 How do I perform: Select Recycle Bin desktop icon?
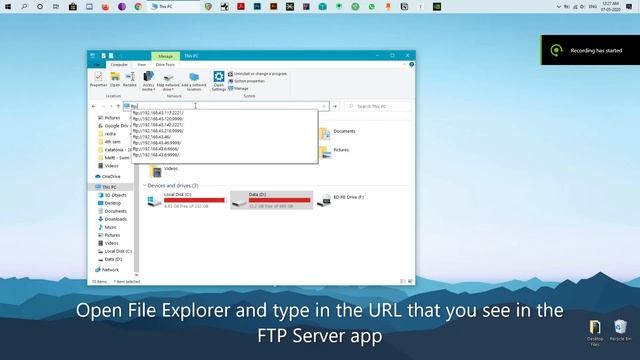(x=620, y=330)
